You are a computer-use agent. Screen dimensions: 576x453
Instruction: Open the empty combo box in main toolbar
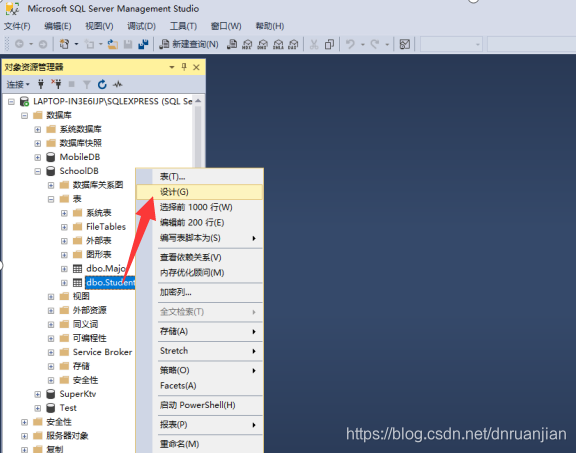pos(451,44)
